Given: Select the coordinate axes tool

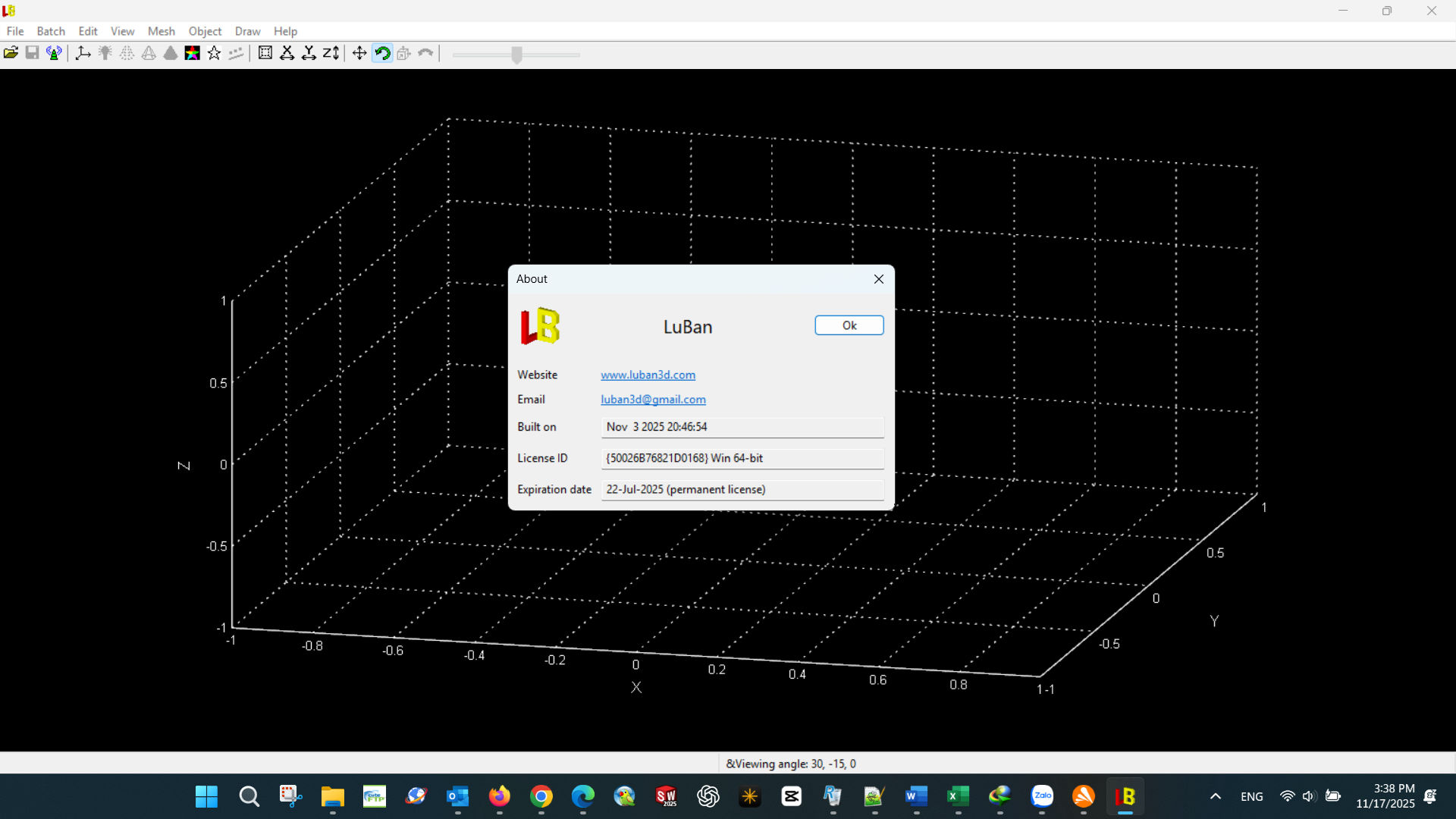Looking at the screenshot, I should point(83,53).
